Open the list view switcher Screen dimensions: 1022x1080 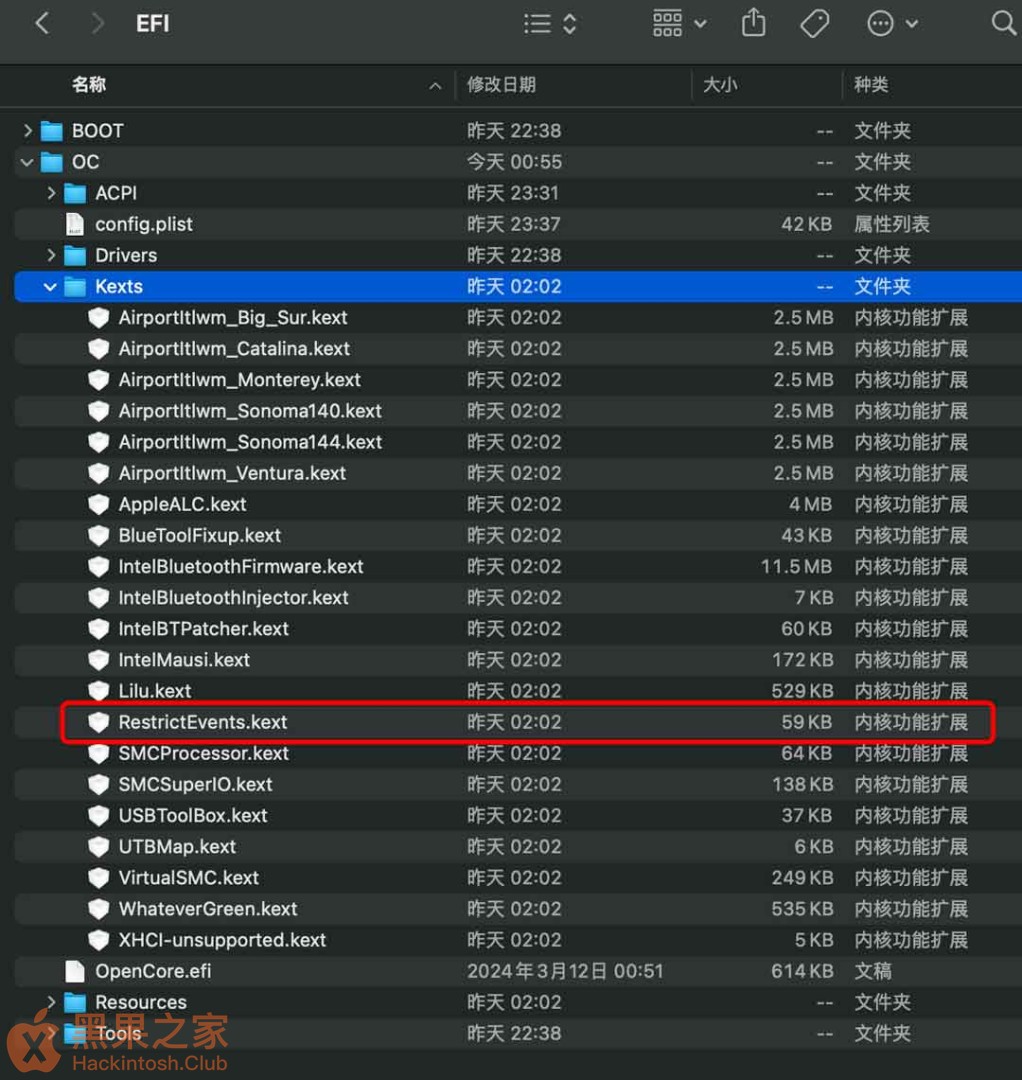(x=550, y=23)
